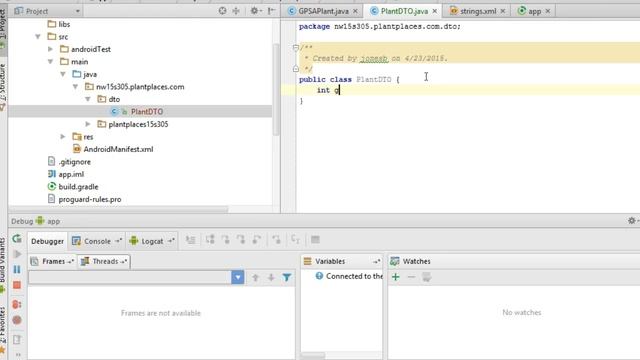The image size is (640, 360).
Task: Select app.iml in project tree
Action: [x=71, y=174]
